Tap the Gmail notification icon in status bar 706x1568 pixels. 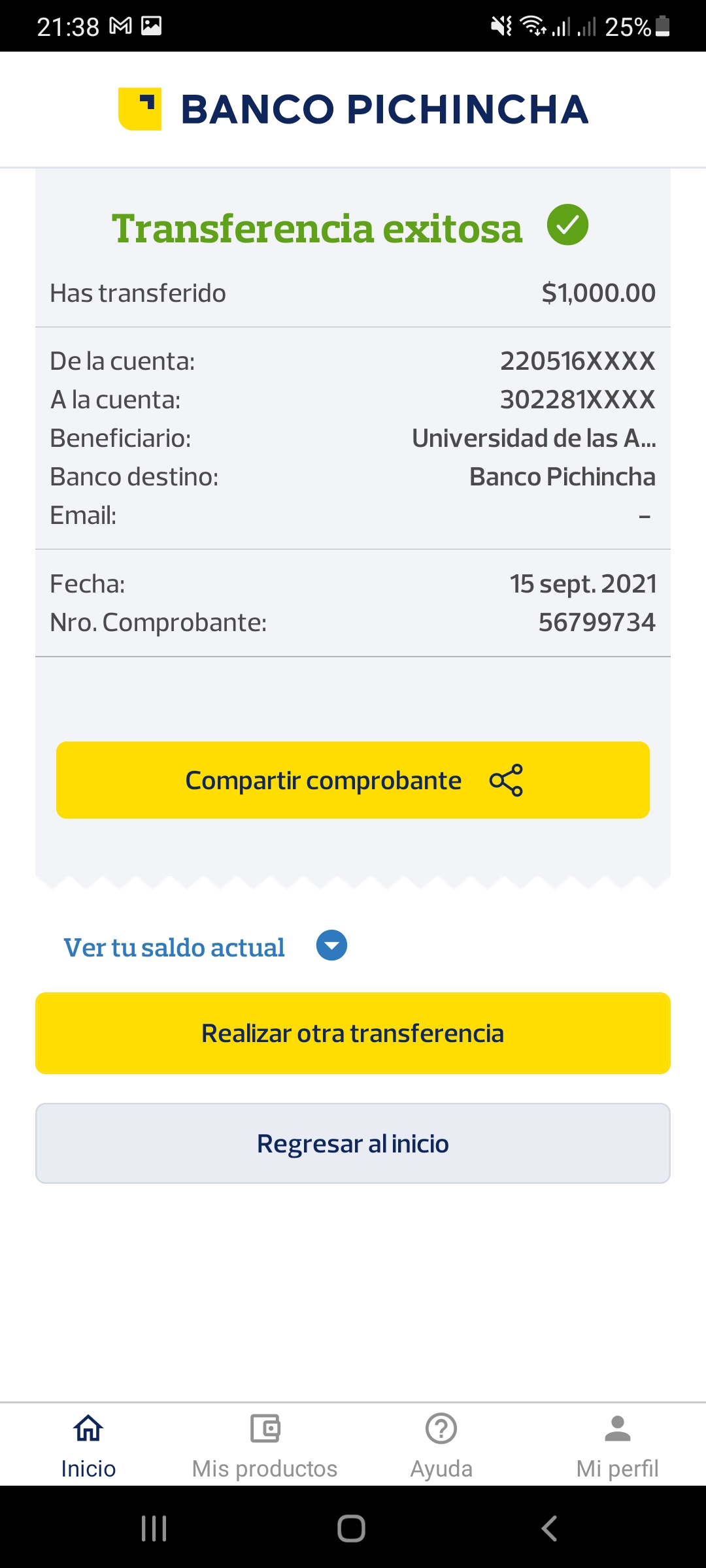[120, 26]
